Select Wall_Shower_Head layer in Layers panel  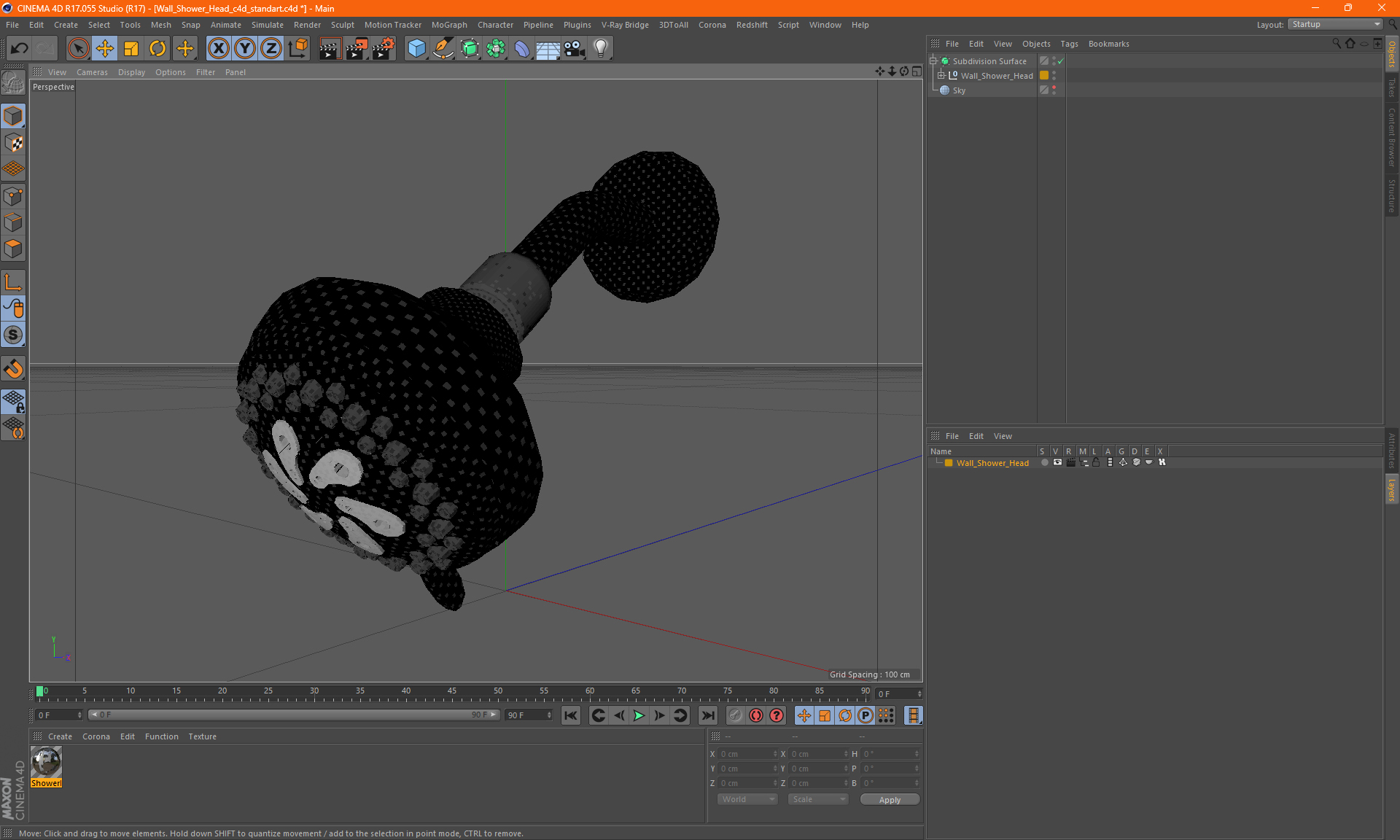pos(992,463)
